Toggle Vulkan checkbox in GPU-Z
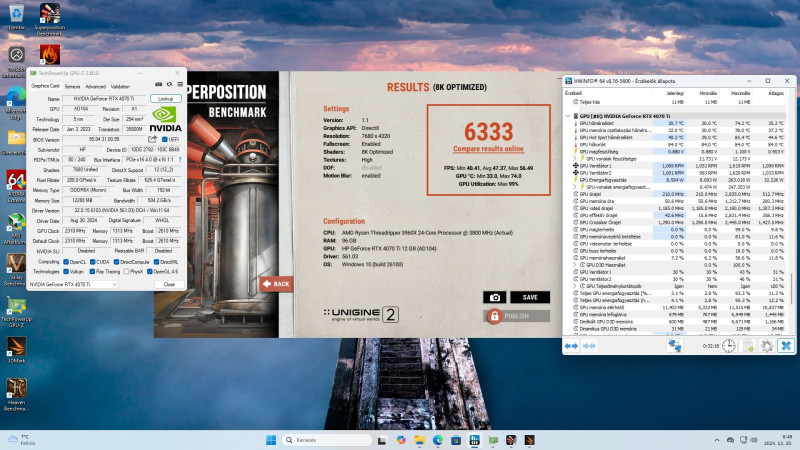Screen dimensions: 800x450 pos(66,271)
